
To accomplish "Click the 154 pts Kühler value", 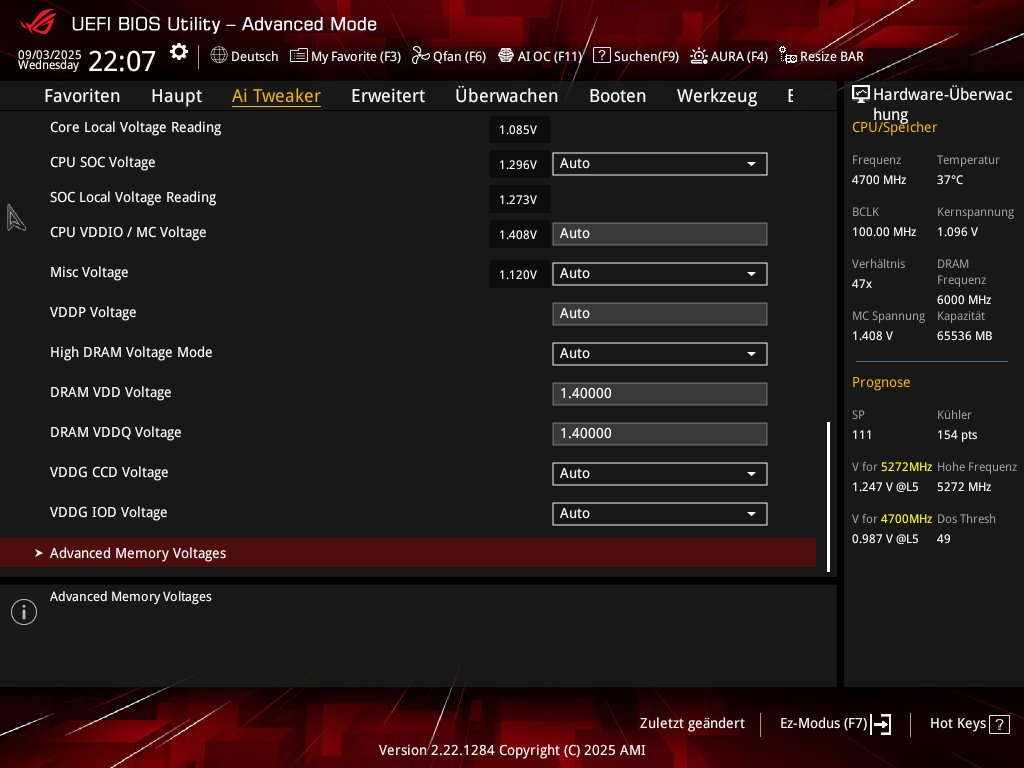I will 957,435.
